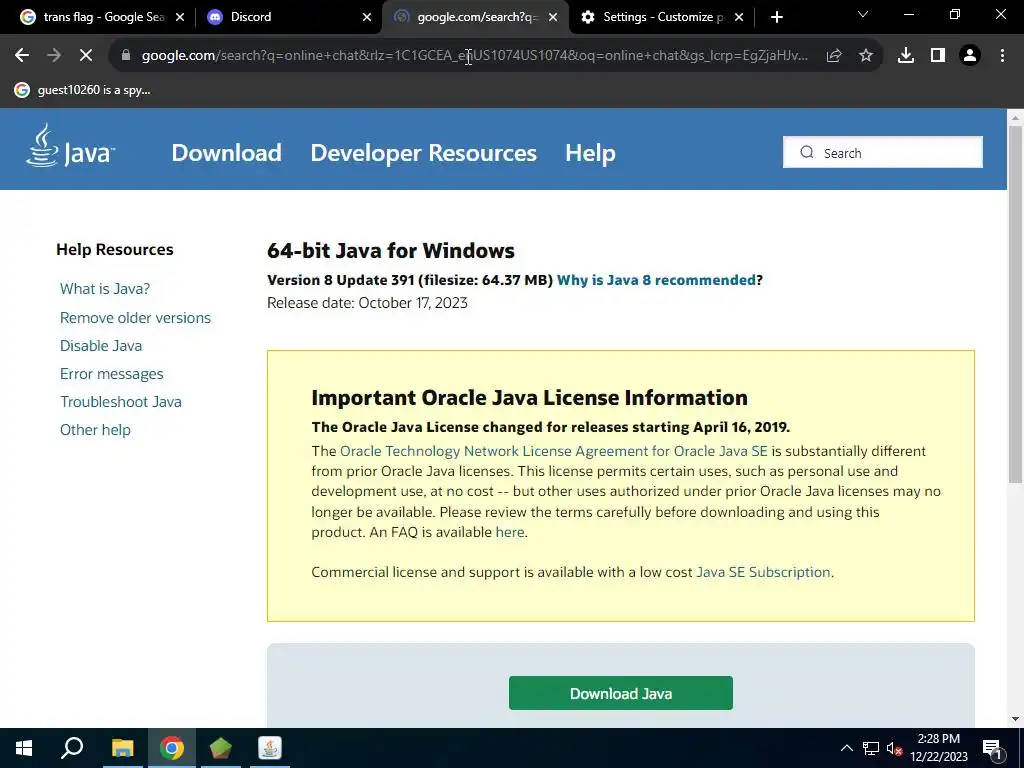Open the Help menu in Java header
1024x768 pixels.
pos(590,153)
